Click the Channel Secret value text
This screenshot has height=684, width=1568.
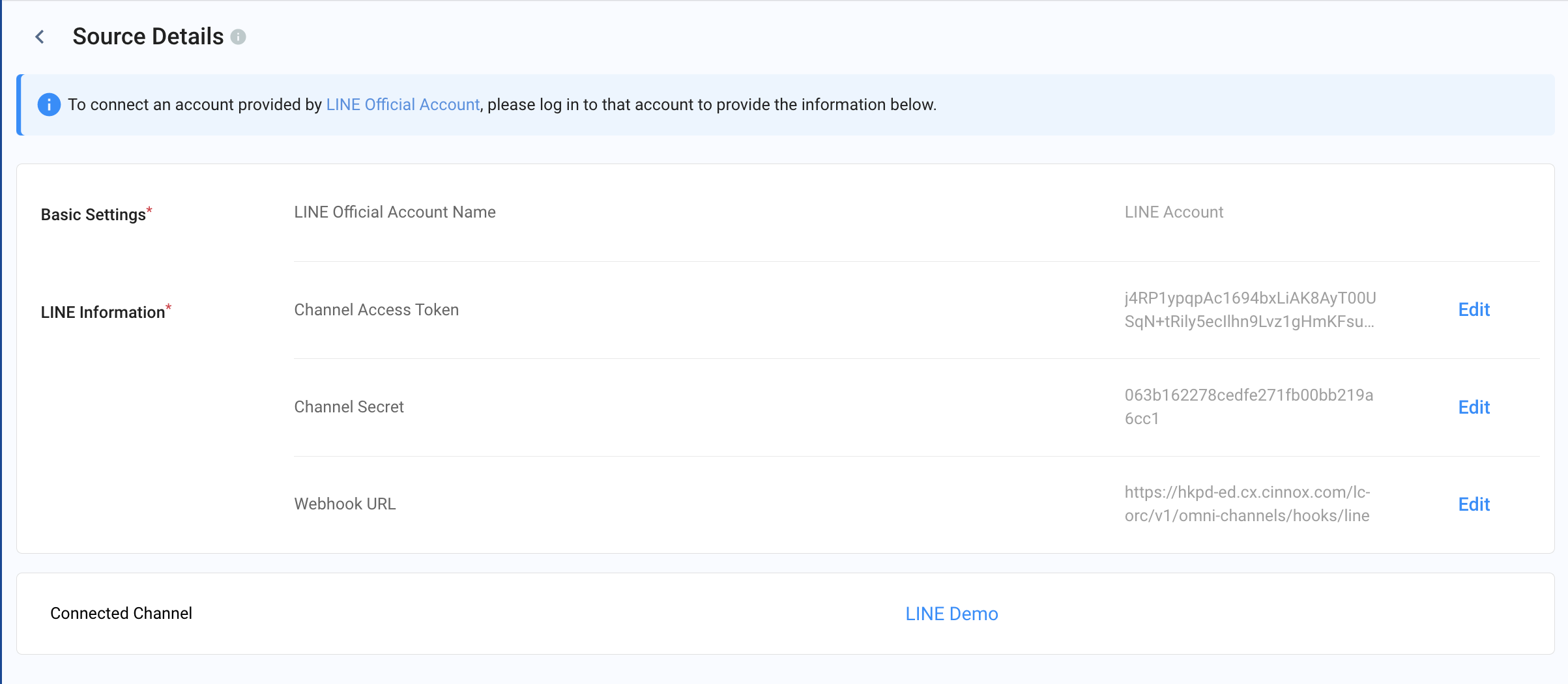1248,406
